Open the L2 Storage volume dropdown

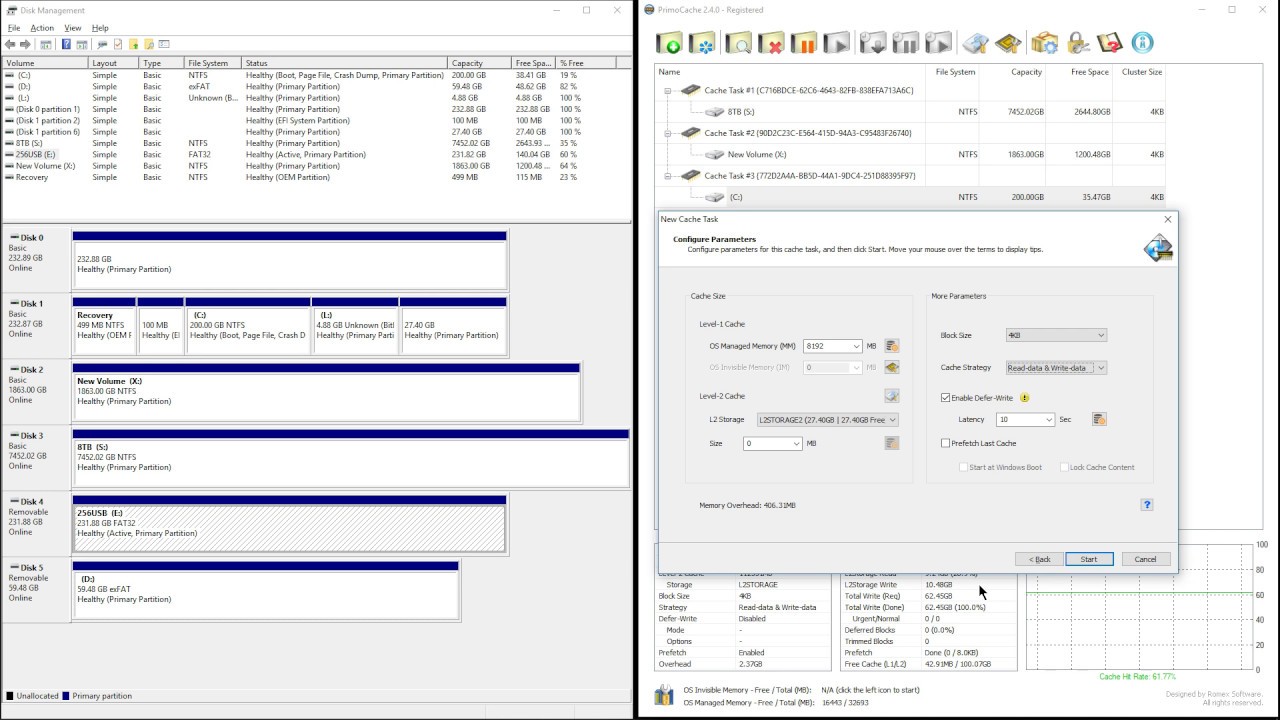coord(892,420)
